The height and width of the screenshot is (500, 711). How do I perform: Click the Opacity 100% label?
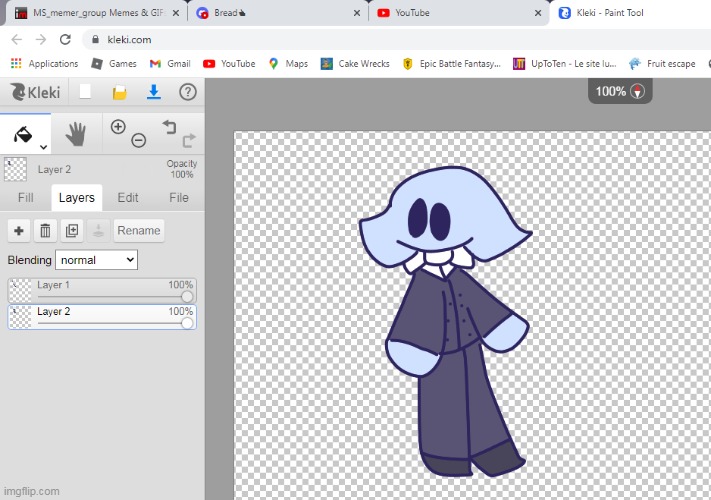(182, 169)
